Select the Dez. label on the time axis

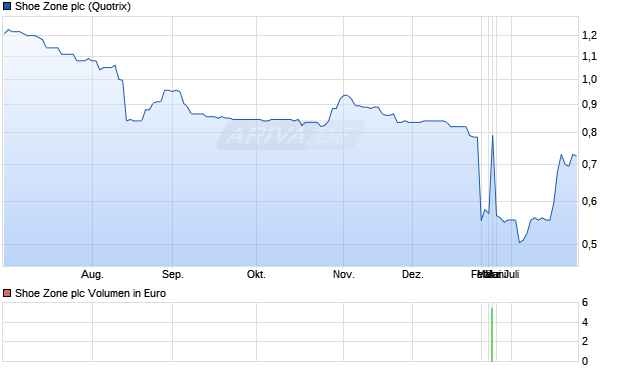click(x=412, y=274)
